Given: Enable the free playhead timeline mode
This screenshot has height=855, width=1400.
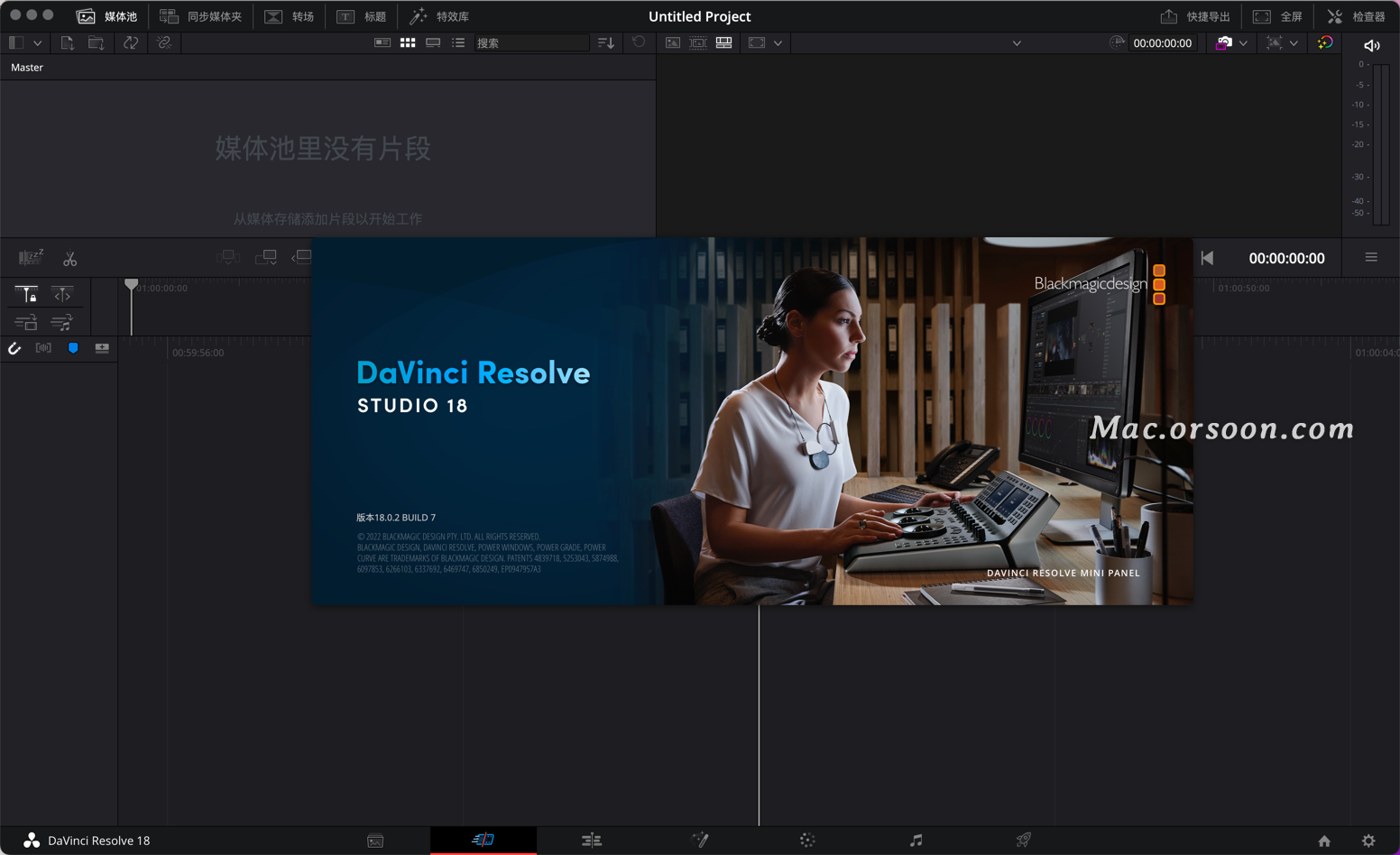Looking at the screenshot, I should tap(62, 295).
